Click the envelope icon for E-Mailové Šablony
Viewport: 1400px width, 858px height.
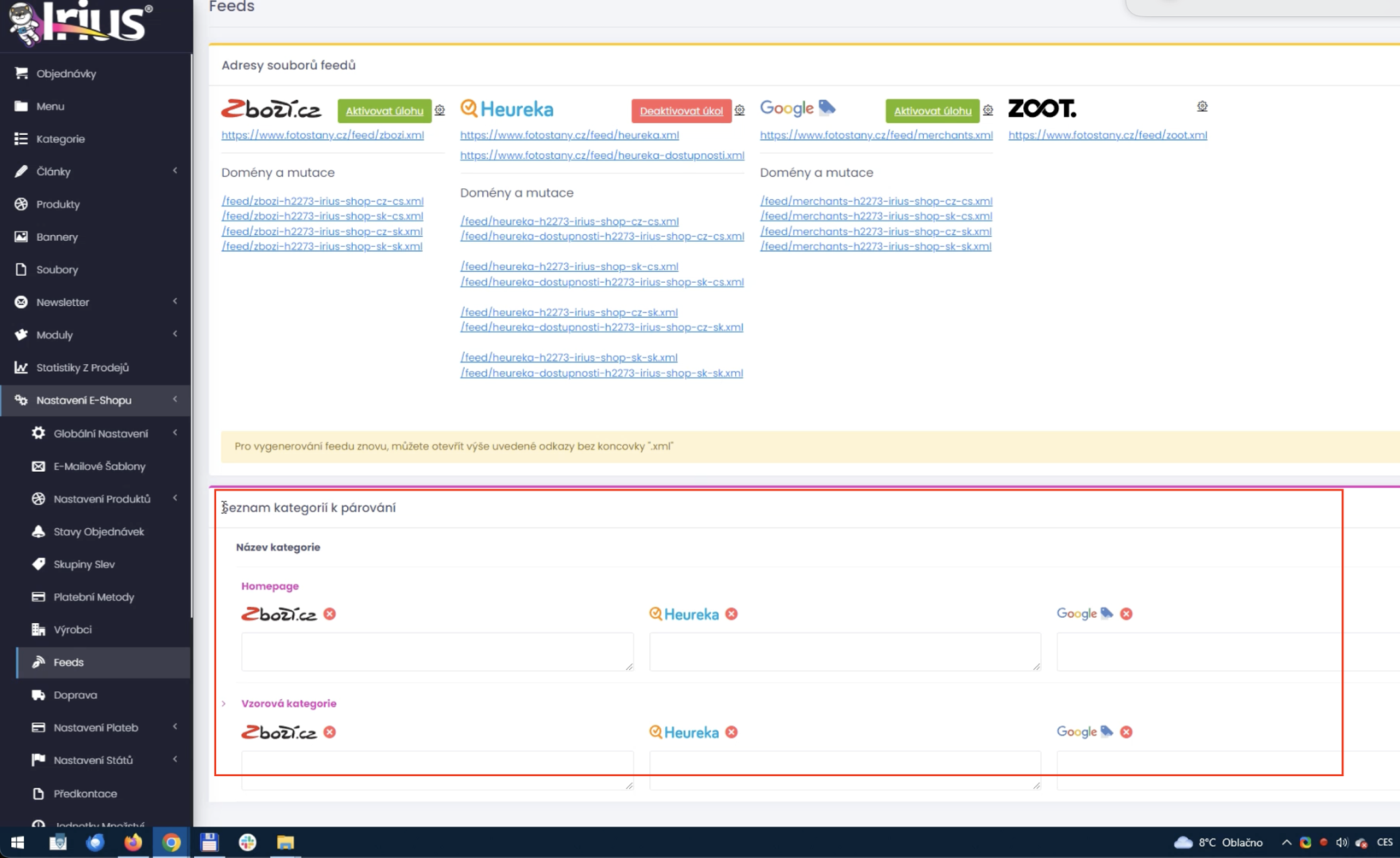[38, 466]
